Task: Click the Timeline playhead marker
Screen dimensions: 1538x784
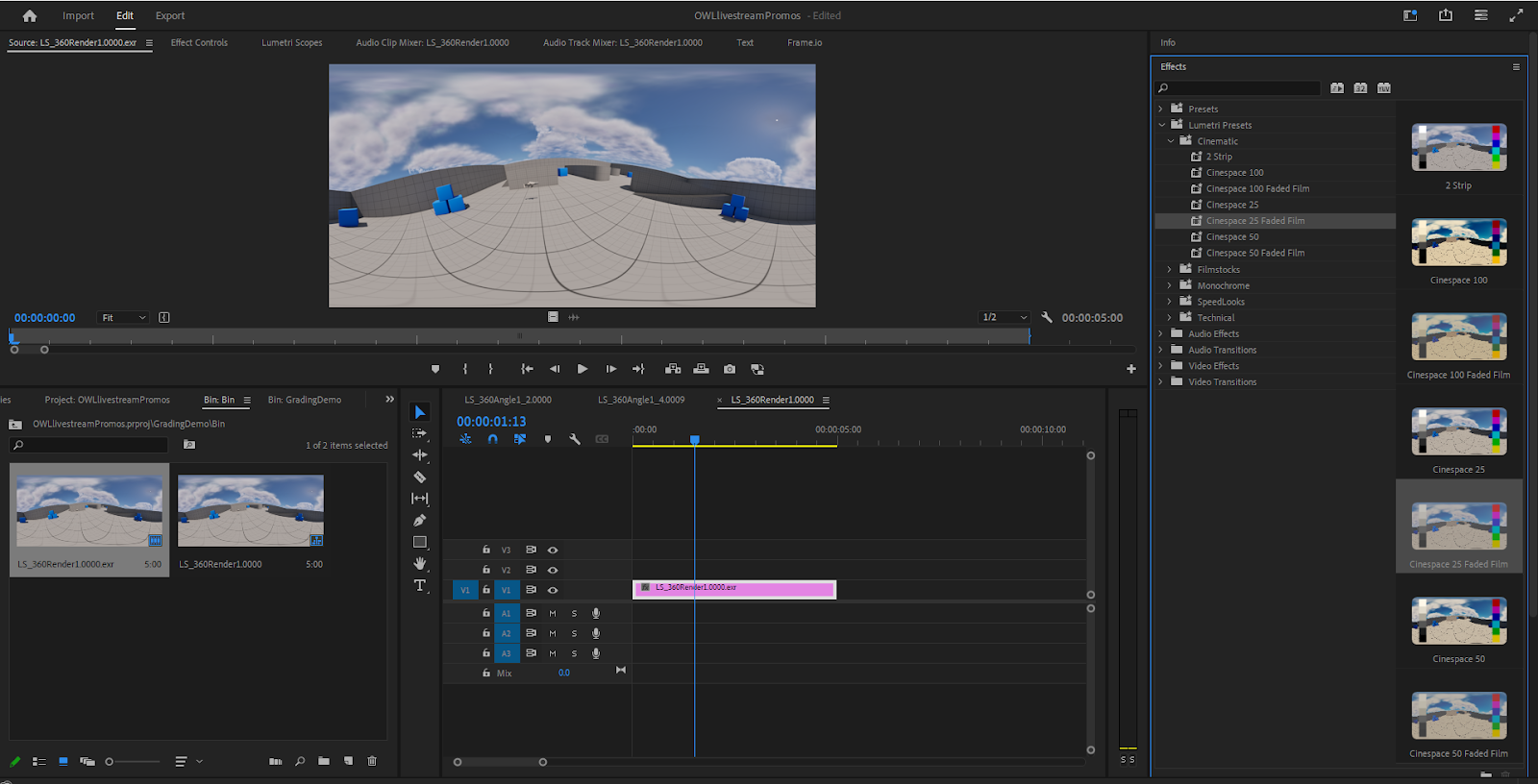Action: coord(695,440)
